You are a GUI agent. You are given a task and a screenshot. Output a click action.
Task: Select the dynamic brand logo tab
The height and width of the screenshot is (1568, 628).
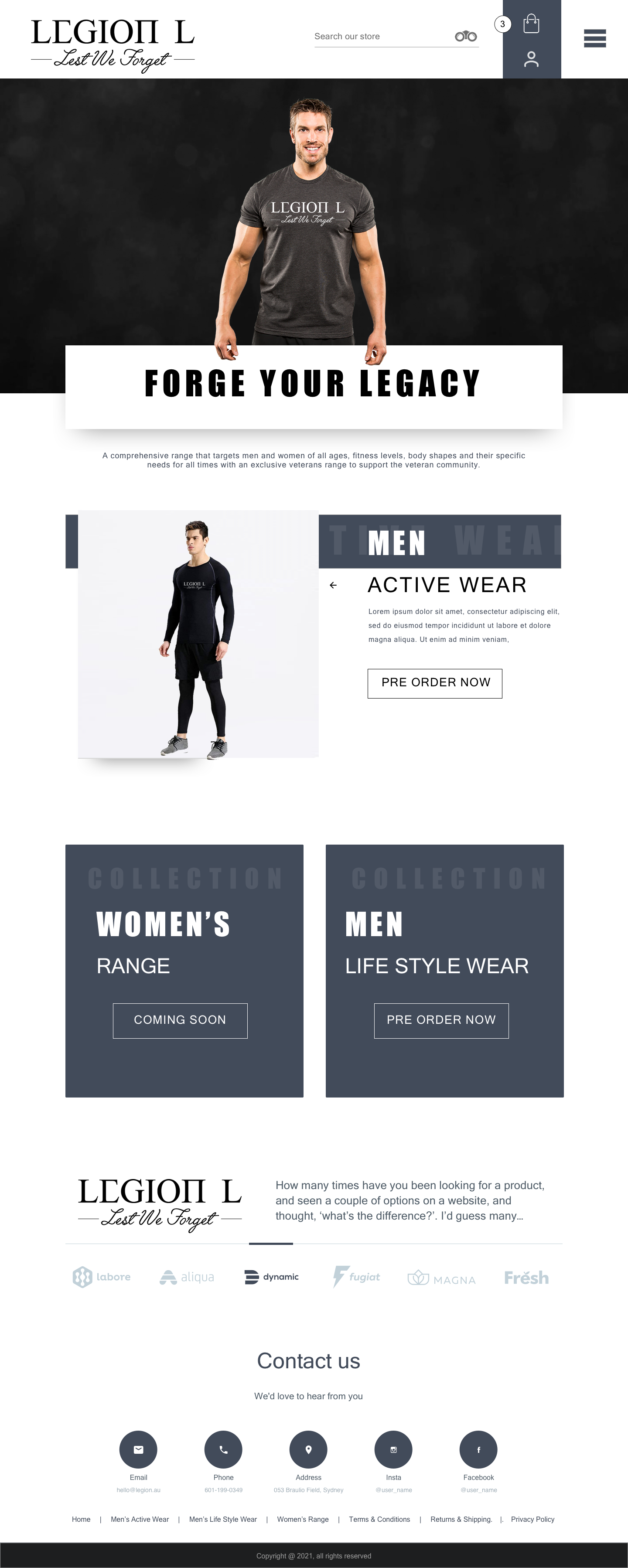click(x=271, y=1276)
